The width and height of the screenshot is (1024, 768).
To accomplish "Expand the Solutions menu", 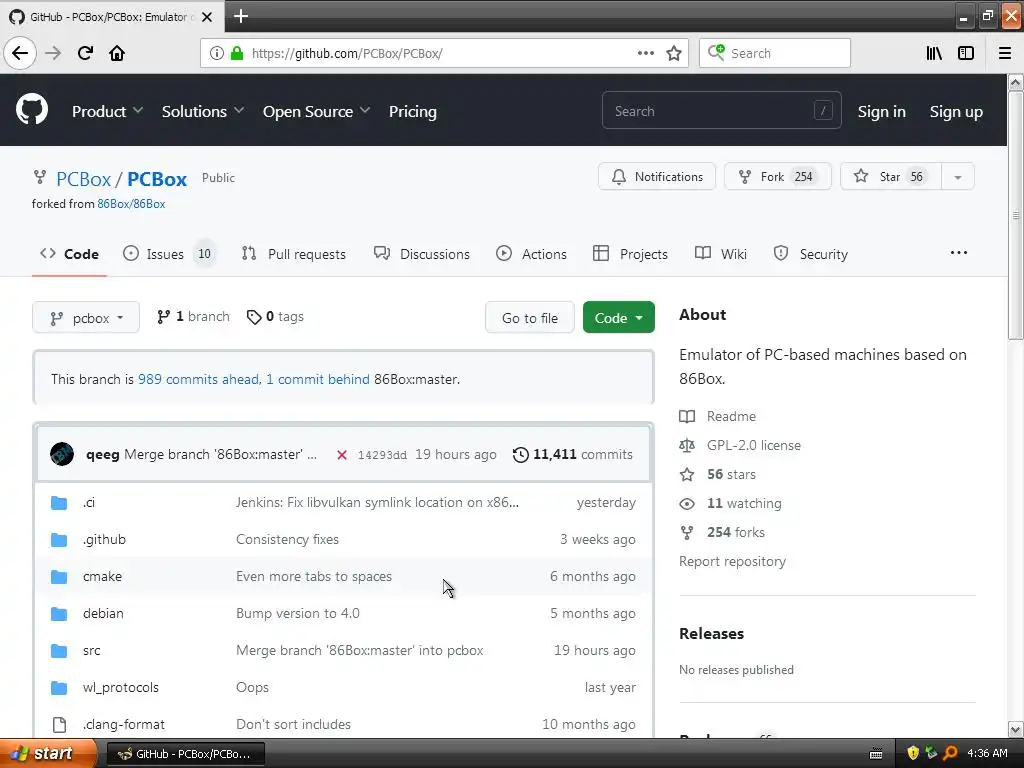I will 202,112.
